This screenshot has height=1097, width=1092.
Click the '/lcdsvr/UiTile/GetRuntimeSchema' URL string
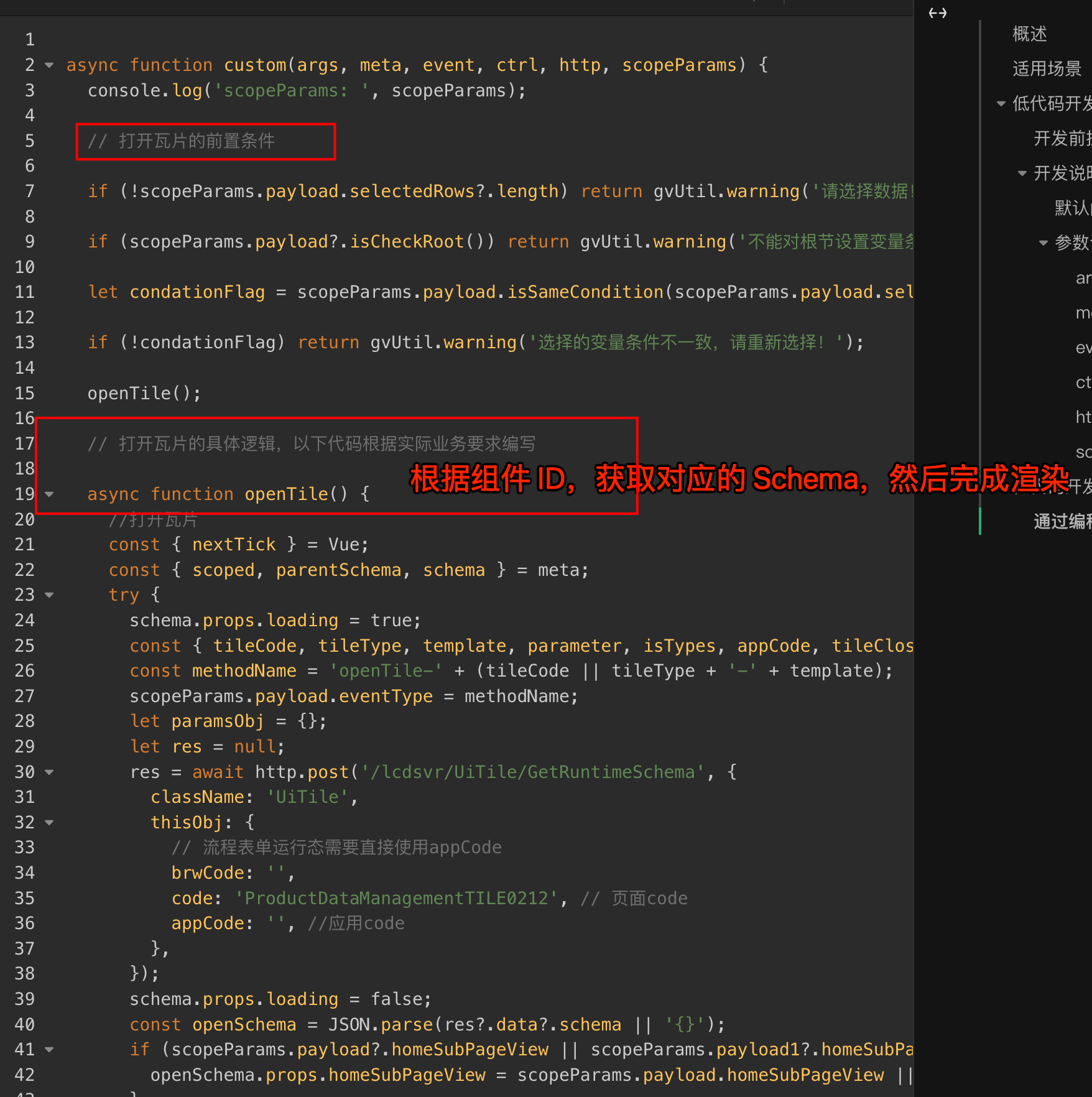pos(532,772)
